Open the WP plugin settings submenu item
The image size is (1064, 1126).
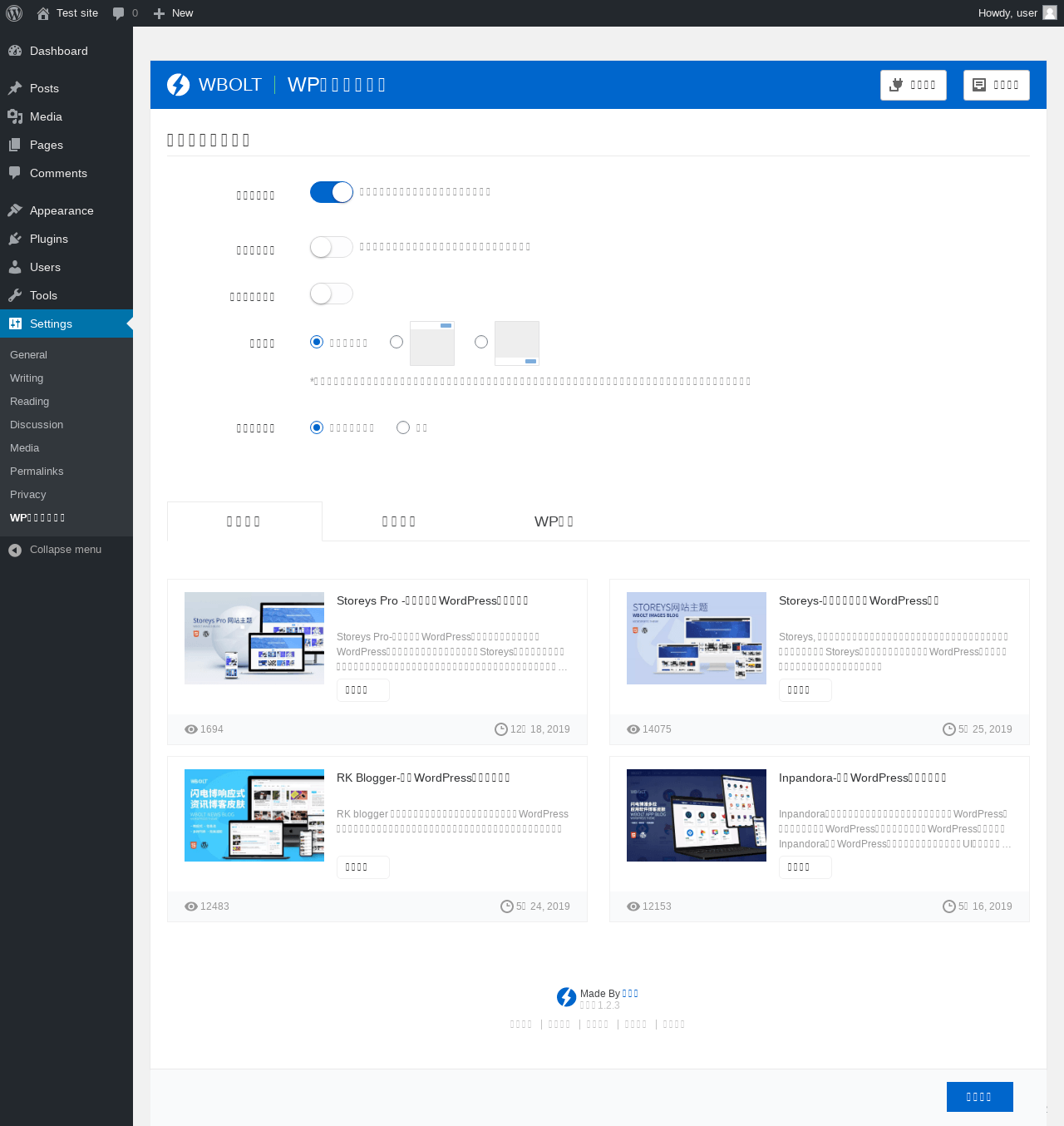[37, 517]
